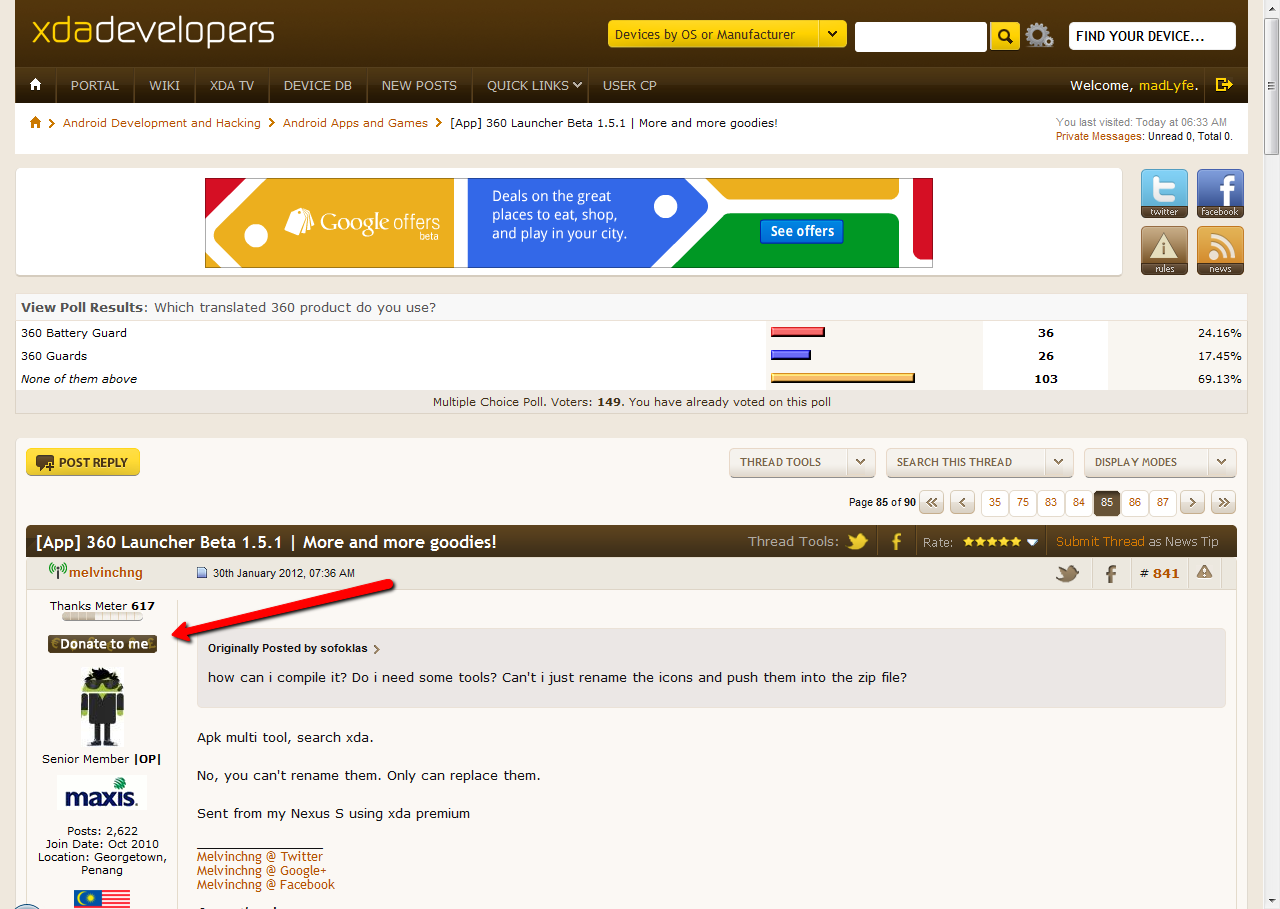This screenshot has width=1280, height=909.
Task: Open the Thread Tools dropdown button
Action: point(802,463)
